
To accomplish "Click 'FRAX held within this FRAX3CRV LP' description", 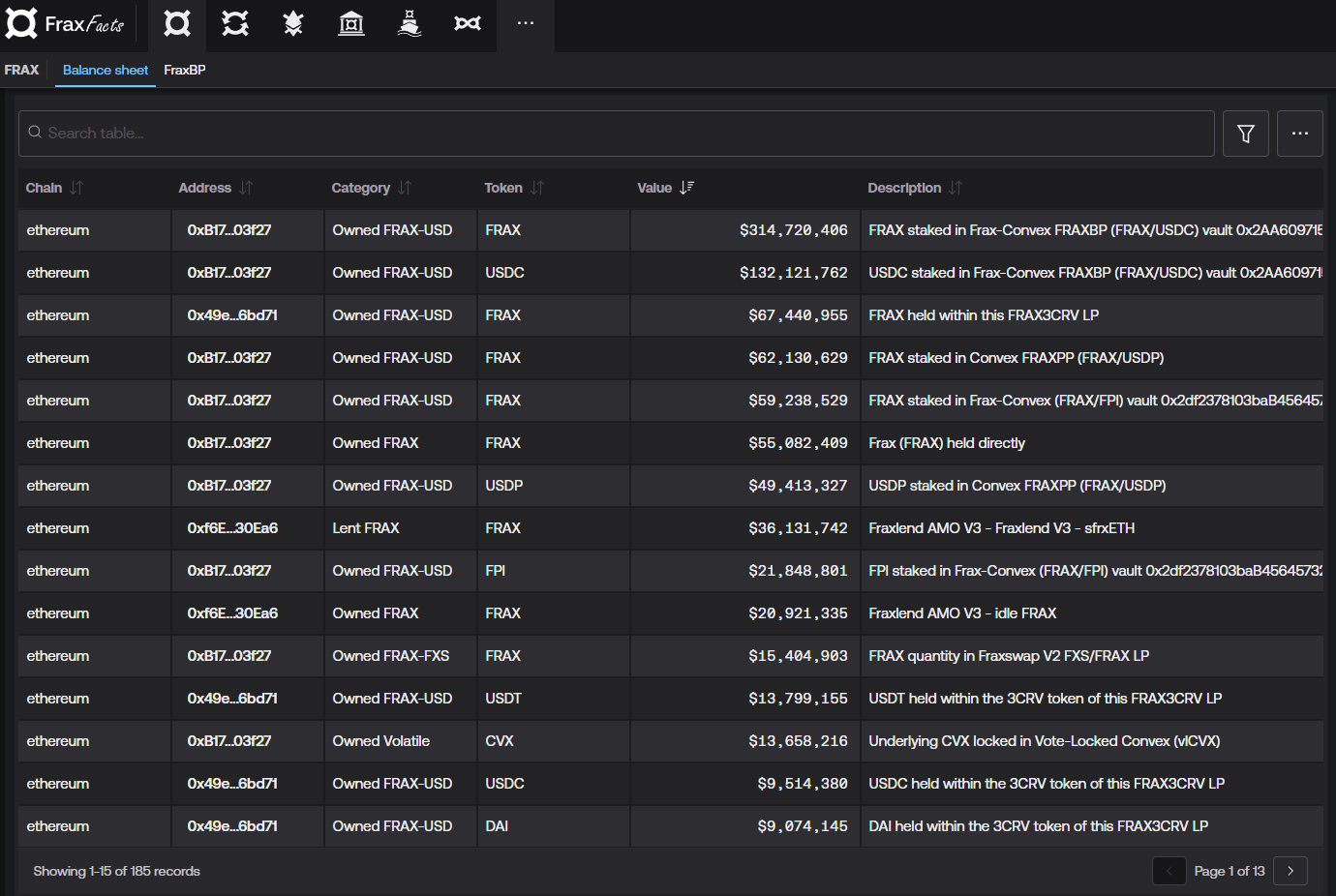I will click(x=984, y=315).
